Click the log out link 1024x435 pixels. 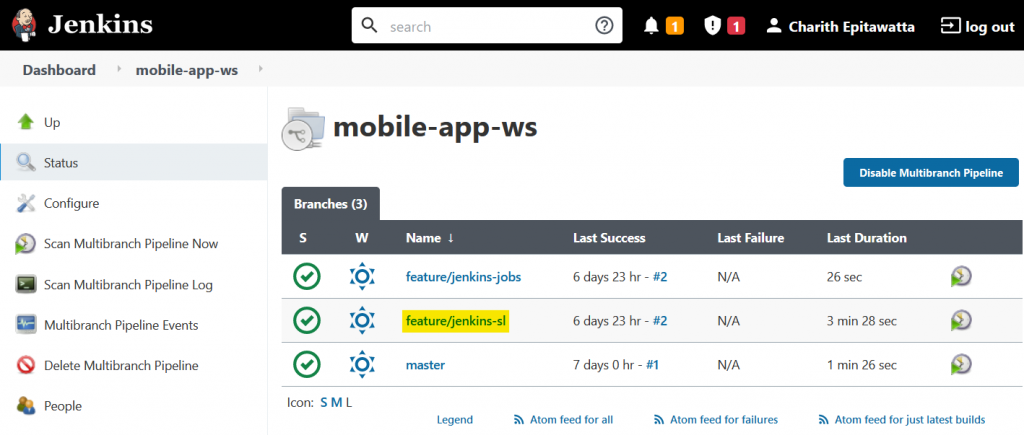[990, 26]
